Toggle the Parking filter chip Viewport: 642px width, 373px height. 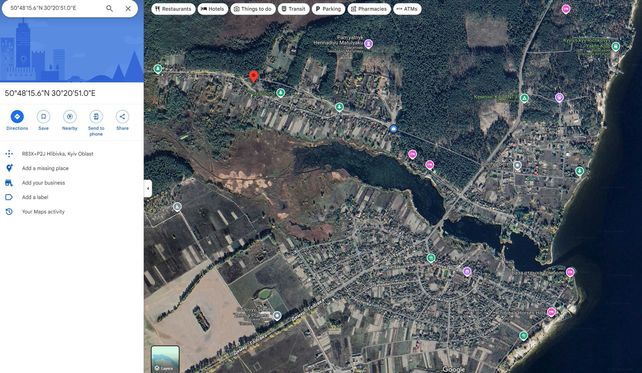pyautogui.click(x=328, y=9)
